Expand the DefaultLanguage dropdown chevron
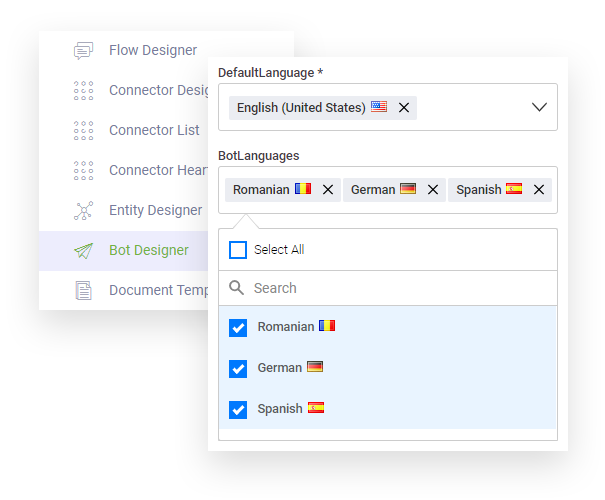Viewport: 605px width, 500px height. pos(539,107)
